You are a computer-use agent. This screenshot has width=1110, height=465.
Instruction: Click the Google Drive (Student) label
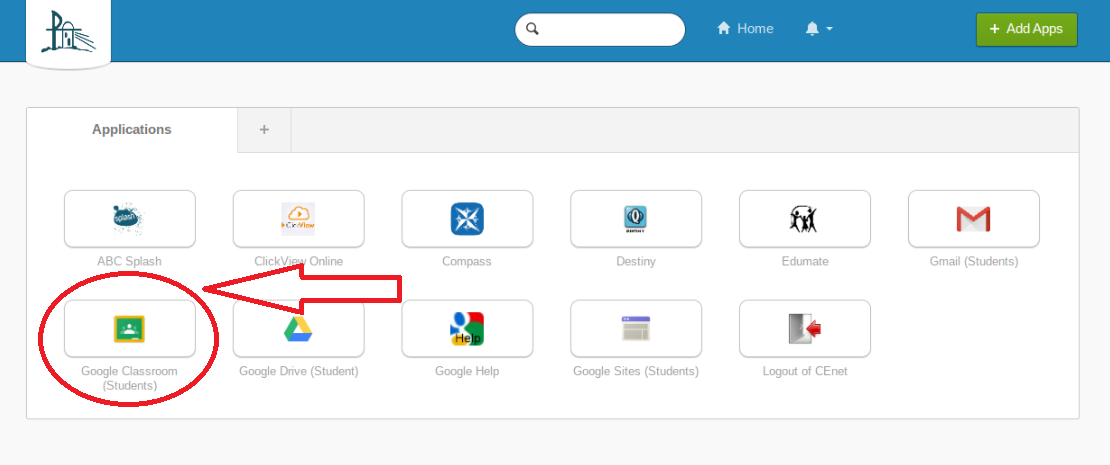(x=299, y=371)
